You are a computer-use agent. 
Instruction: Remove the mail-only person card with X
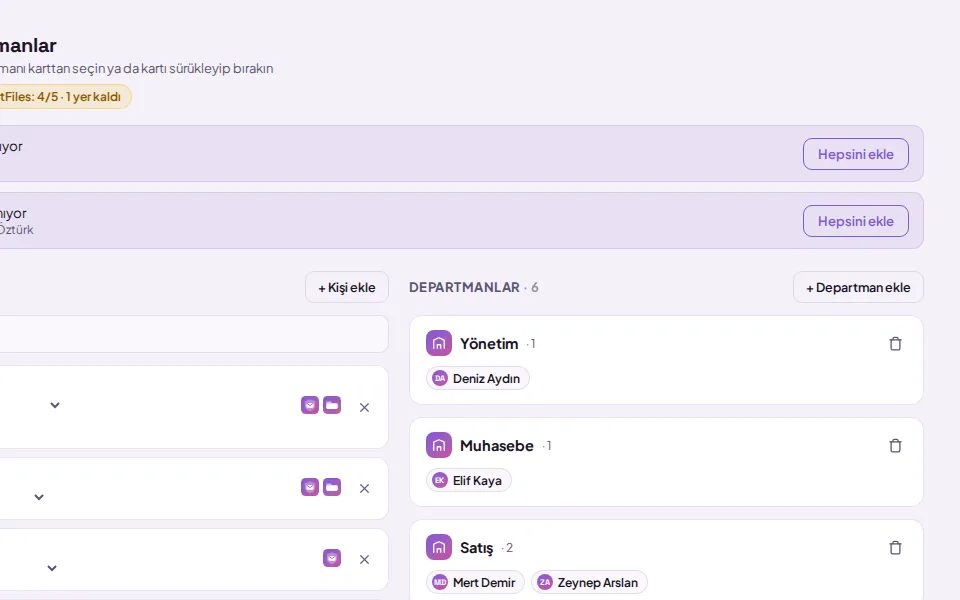(364, 560)
